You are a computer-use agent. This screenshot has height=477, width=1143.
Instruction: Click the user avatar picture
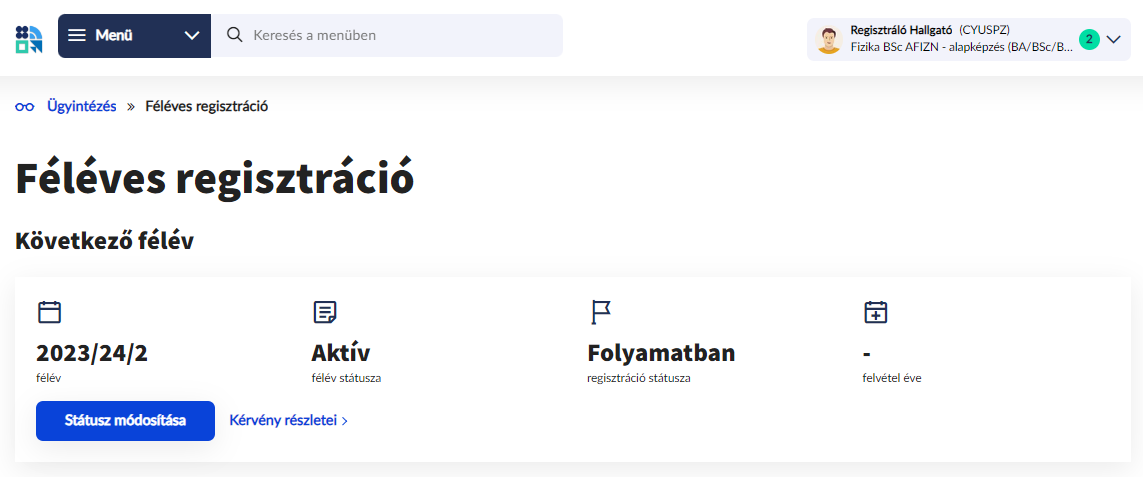click(828, 40)
